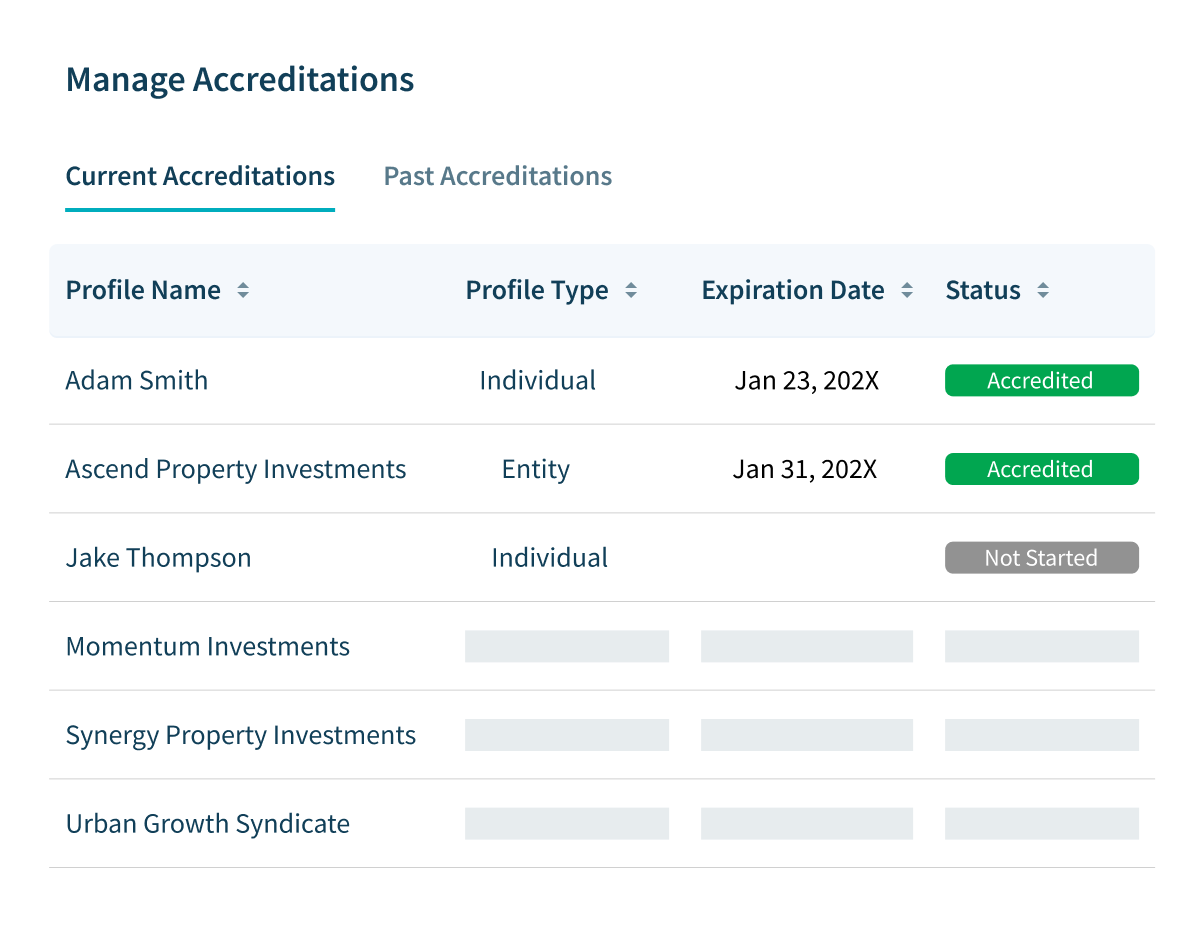The image size is (1187, 932).
Task: Sort by Expiration Date arrows icon
Action: [x=907, y=290]
